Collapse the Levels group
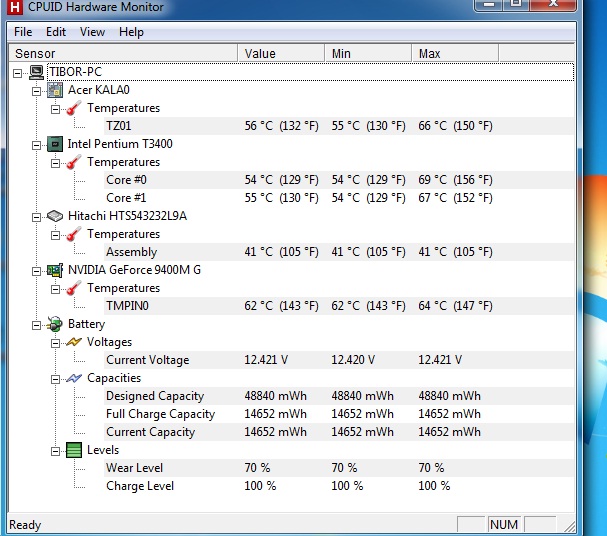Screen dimensions: 607x536 pos(55,451)
